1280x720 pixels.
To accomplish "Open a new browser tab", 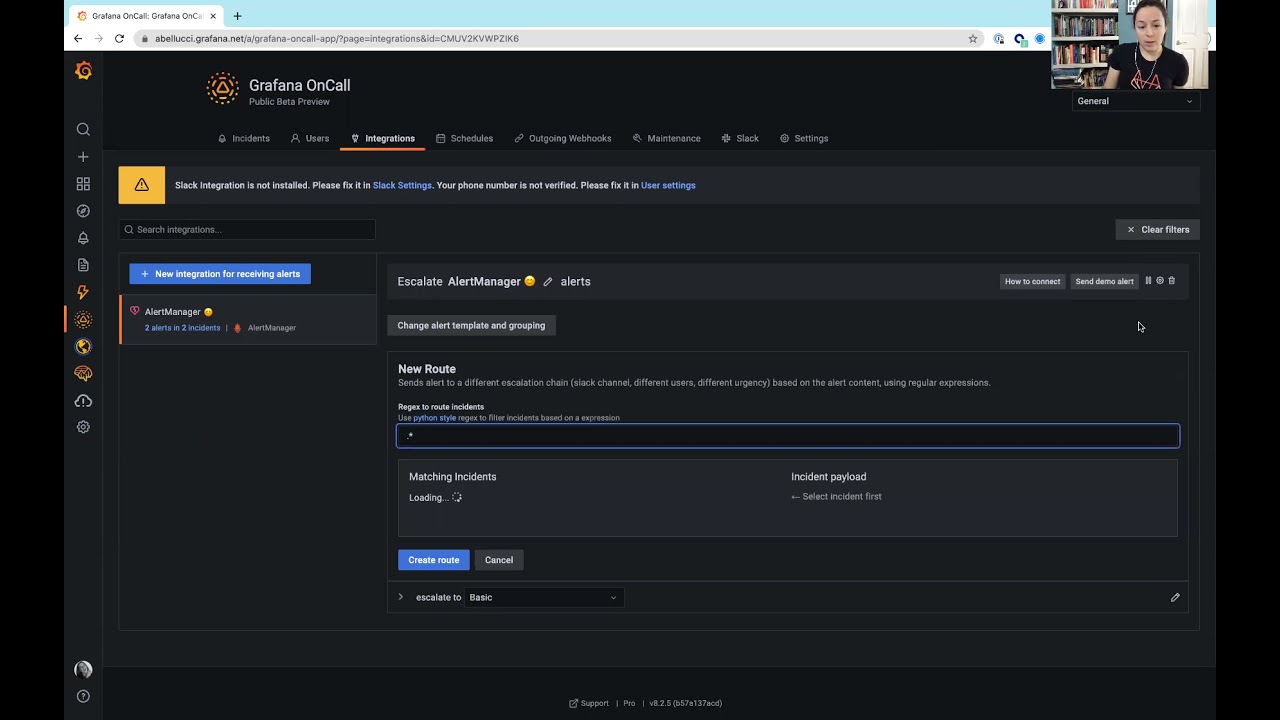I will coord(237,16).
